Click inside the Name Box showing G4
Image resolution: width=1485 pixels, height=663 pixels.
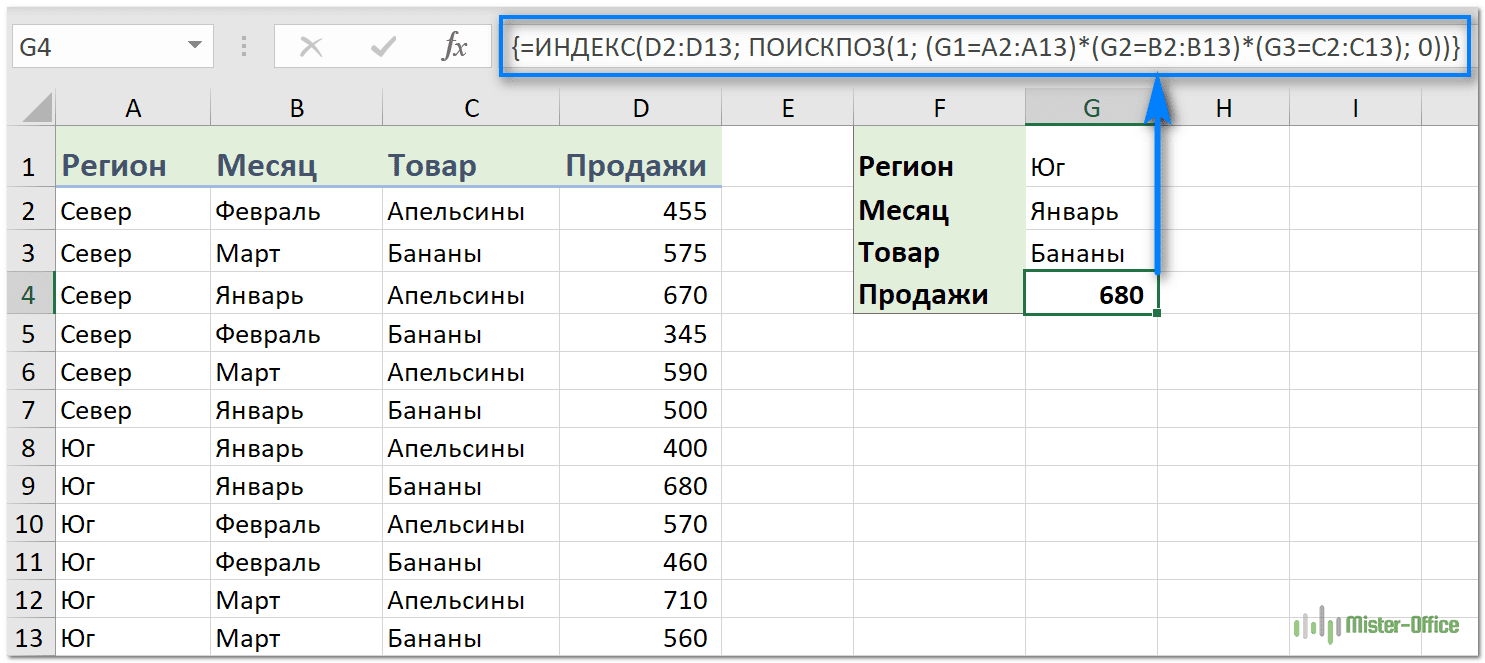tap(95, 47)
